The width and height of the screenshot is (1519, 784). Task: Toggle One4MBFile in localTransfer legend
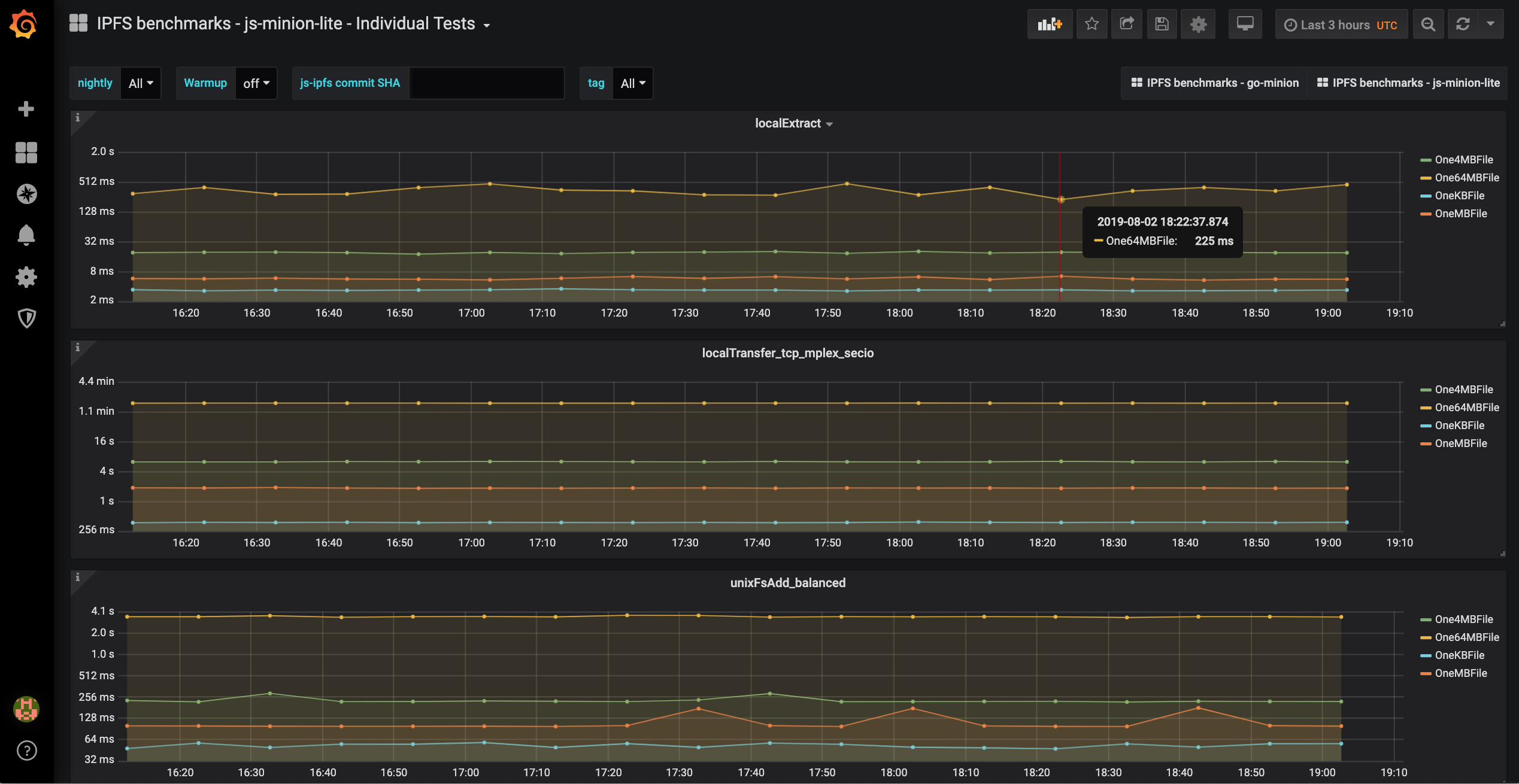point(1464,390)
